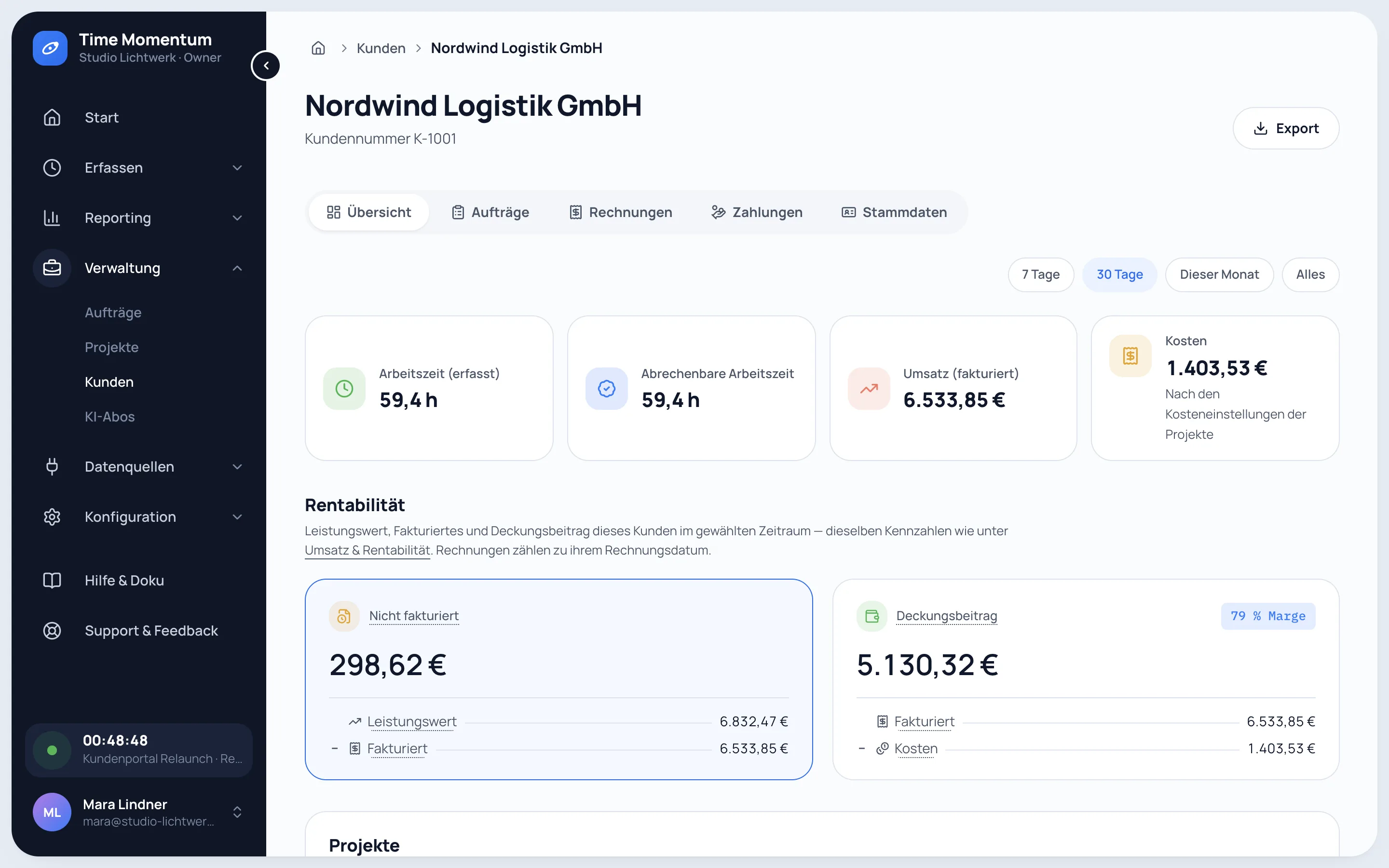1389x868 pixels.
Task: Go to Kunden in the breadcrumb
Action: pos(381,48)
